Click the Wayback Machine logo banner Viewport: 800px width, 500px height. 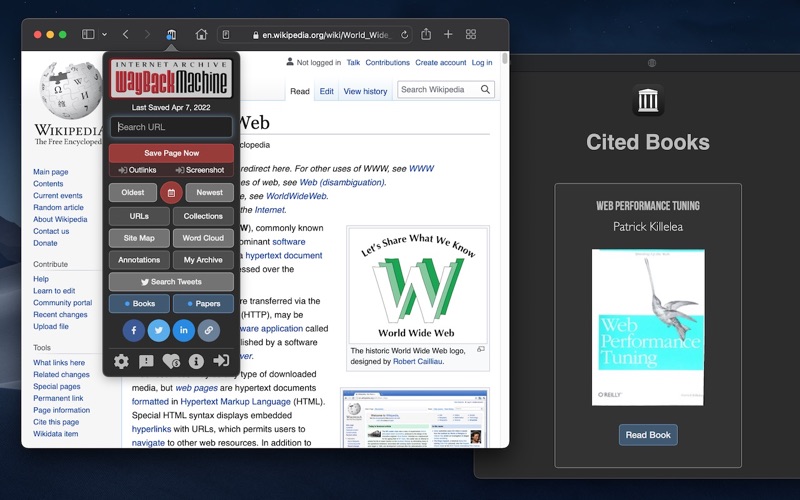point(171,78)
